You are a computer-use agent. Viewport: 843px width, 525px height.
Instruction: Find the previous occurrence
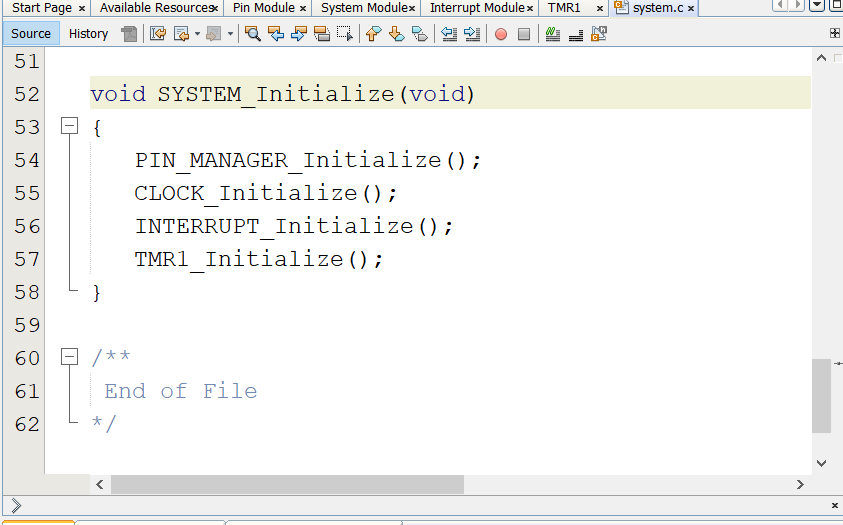pos(276,34)
